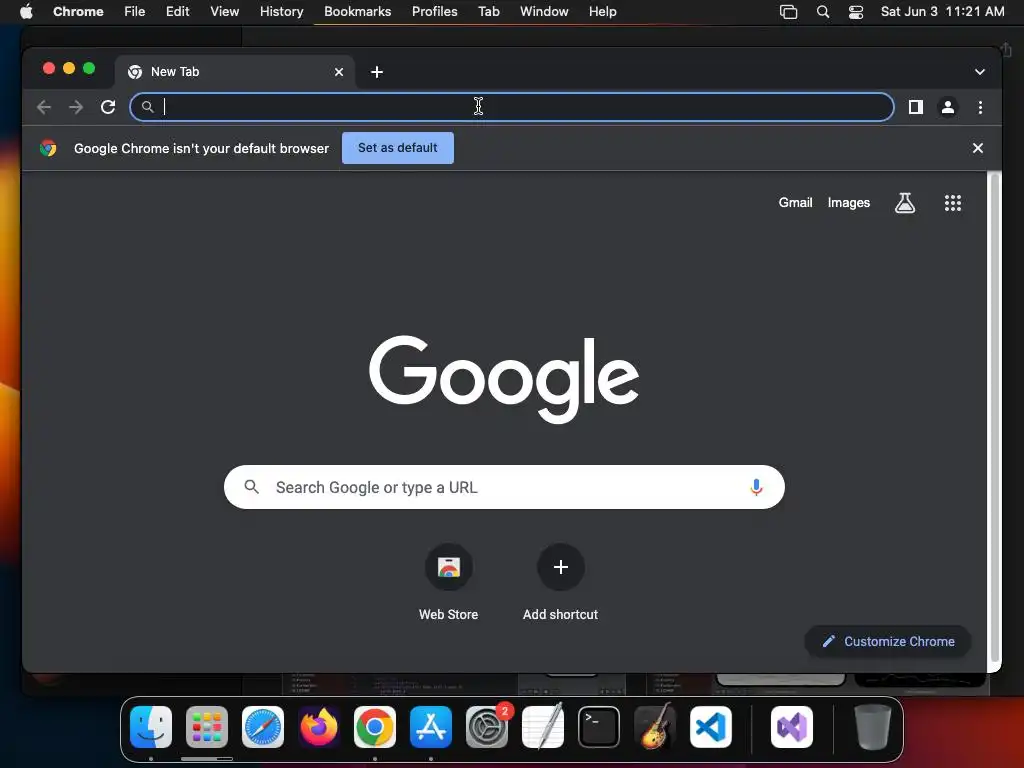
Task: Click the Stage Manager menu bar icon
Action: click(x=789, y=12)
